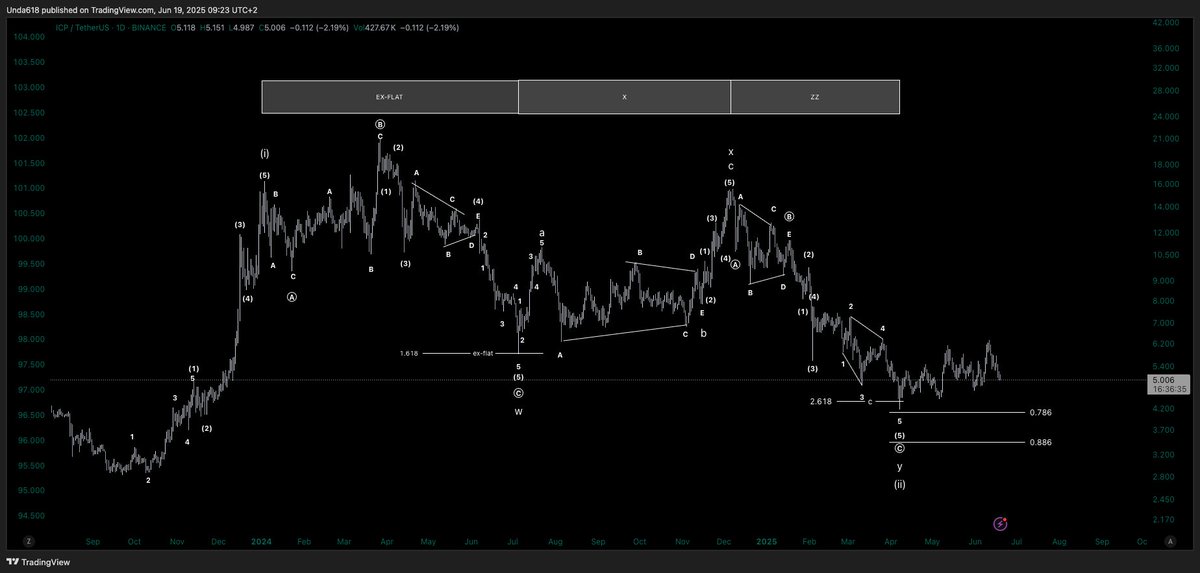Viewport: 1200px width, 573px height.
Task: Click 94.500 on the left price axis
Action: (29, 516)
